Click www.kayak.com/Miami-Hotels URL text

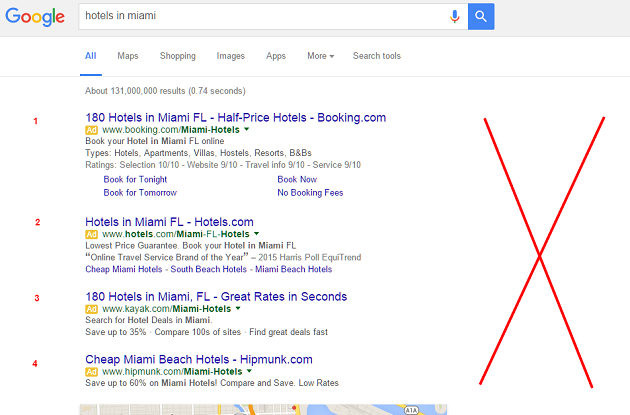pos(166,309)
